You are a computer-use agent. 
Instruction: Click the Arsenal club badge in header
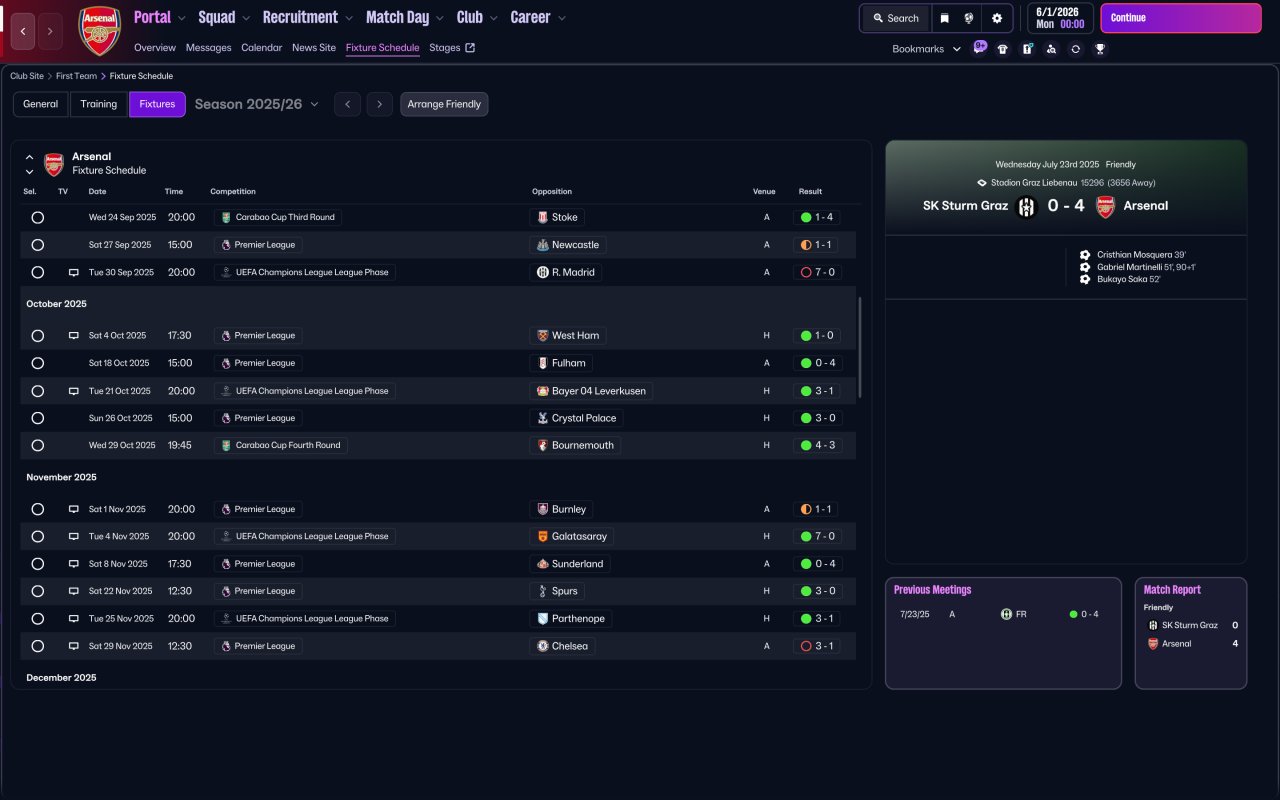click(99, 31)
